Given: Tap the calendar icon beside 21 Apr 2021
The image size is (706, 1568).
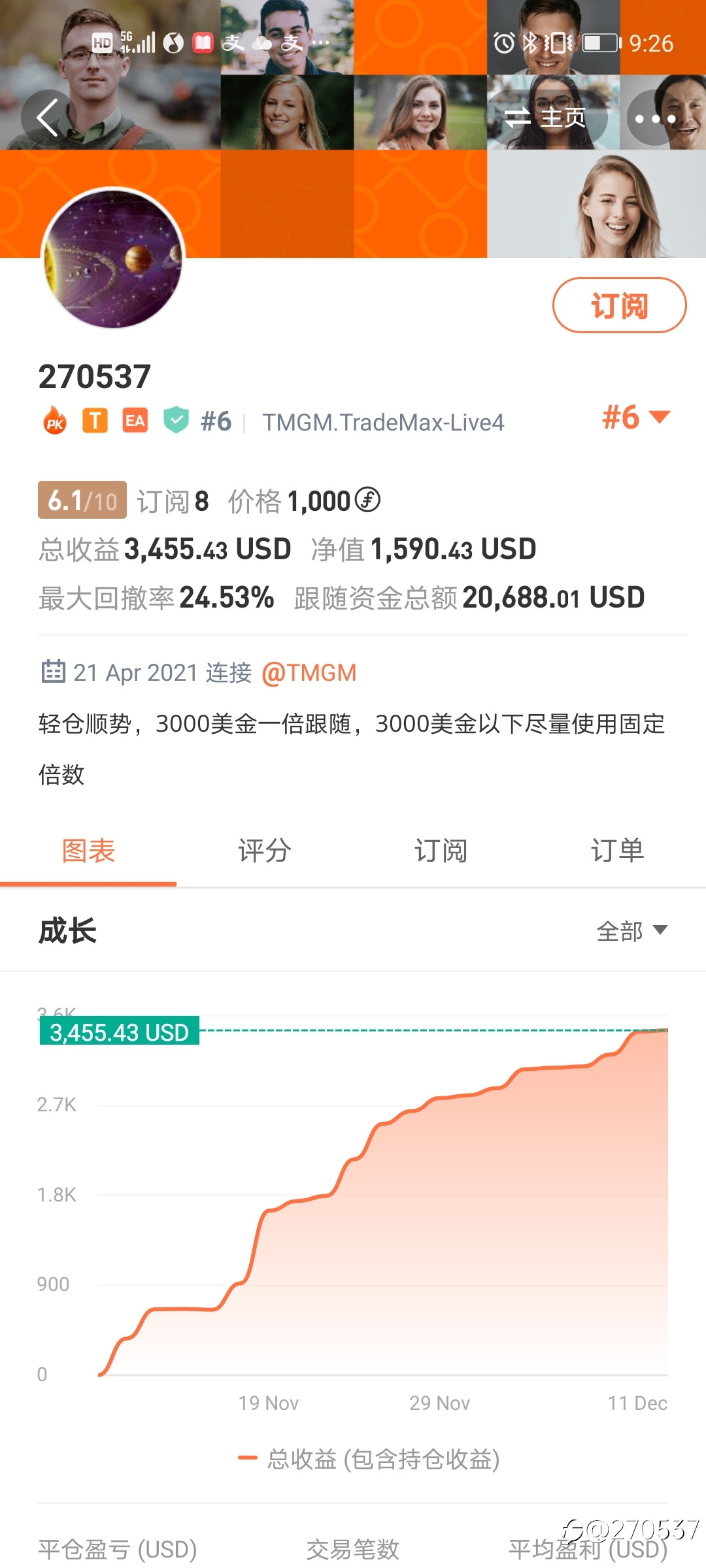Looking at the screenshot, I should pyautogui.click(x=54, y=672).
